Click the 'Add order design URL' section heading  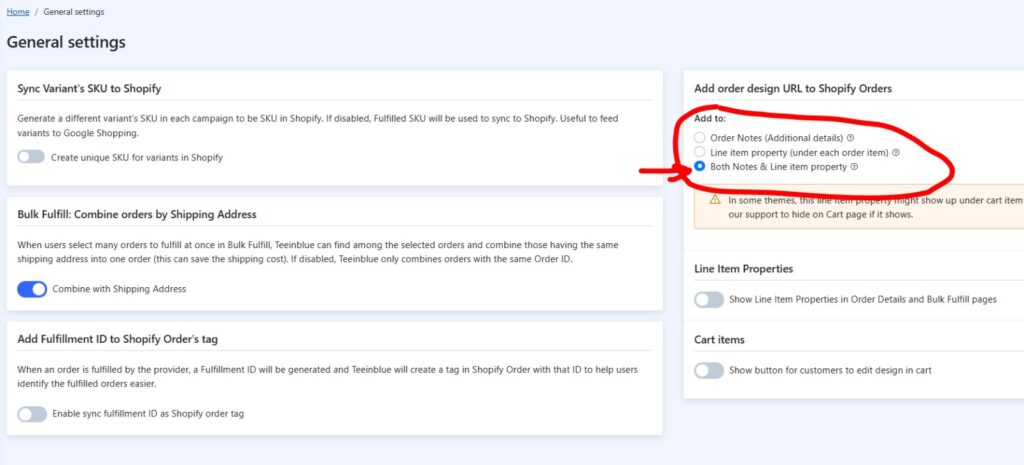792,89
